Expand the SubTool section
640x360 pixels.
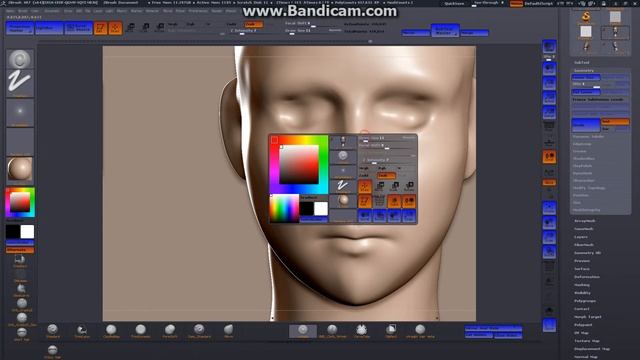(x=582, y=62)
